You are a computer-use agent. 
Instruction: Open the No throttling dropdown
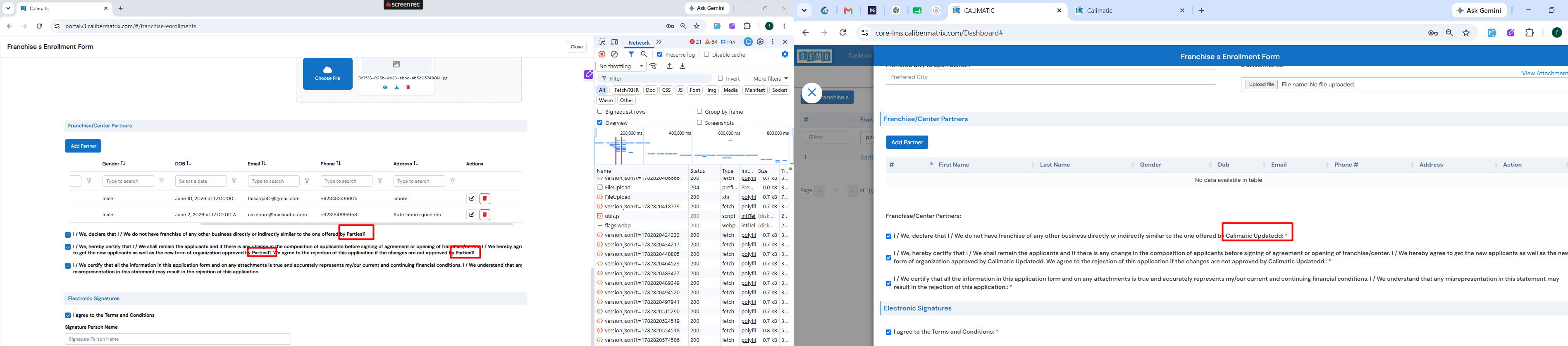621,67
